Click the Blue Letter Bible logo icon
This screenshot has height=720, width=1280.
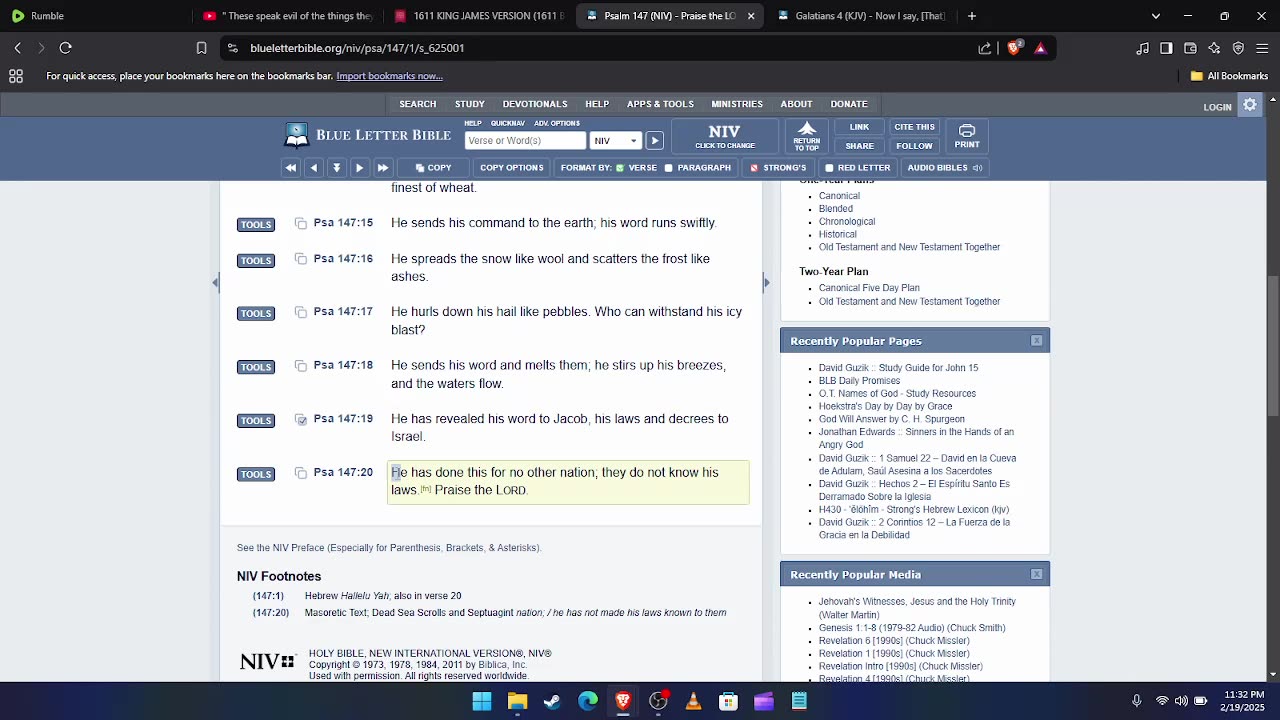coord(297,135)
